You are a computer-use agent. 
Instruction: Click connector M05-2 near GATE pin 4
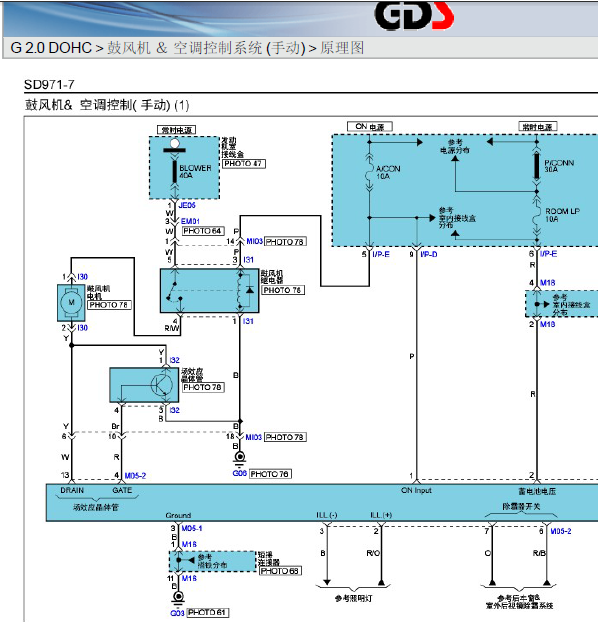tap(135, 476)
